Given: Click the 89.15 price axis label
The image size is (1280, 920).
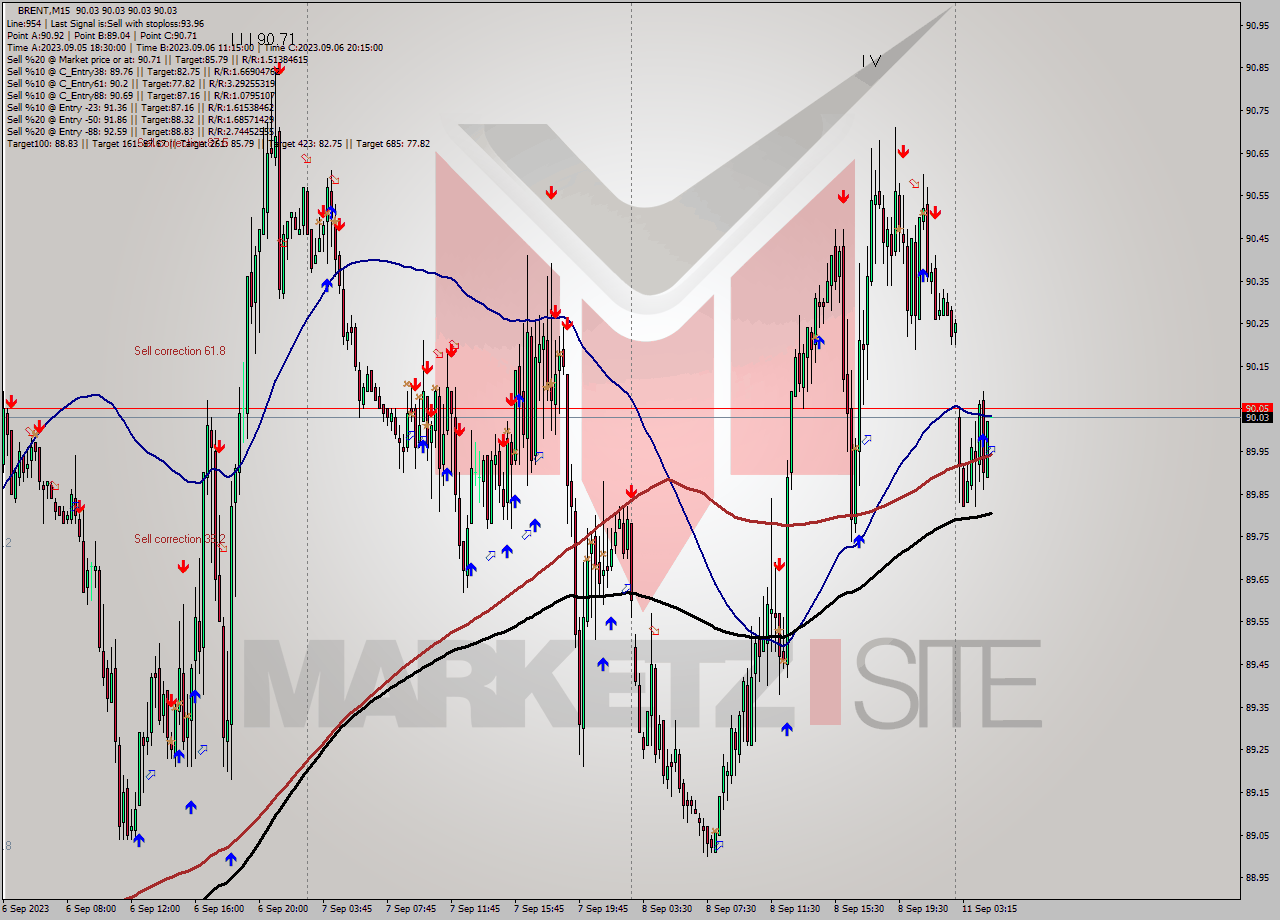Looking at the screenshot, I should tap(1257, 792).
